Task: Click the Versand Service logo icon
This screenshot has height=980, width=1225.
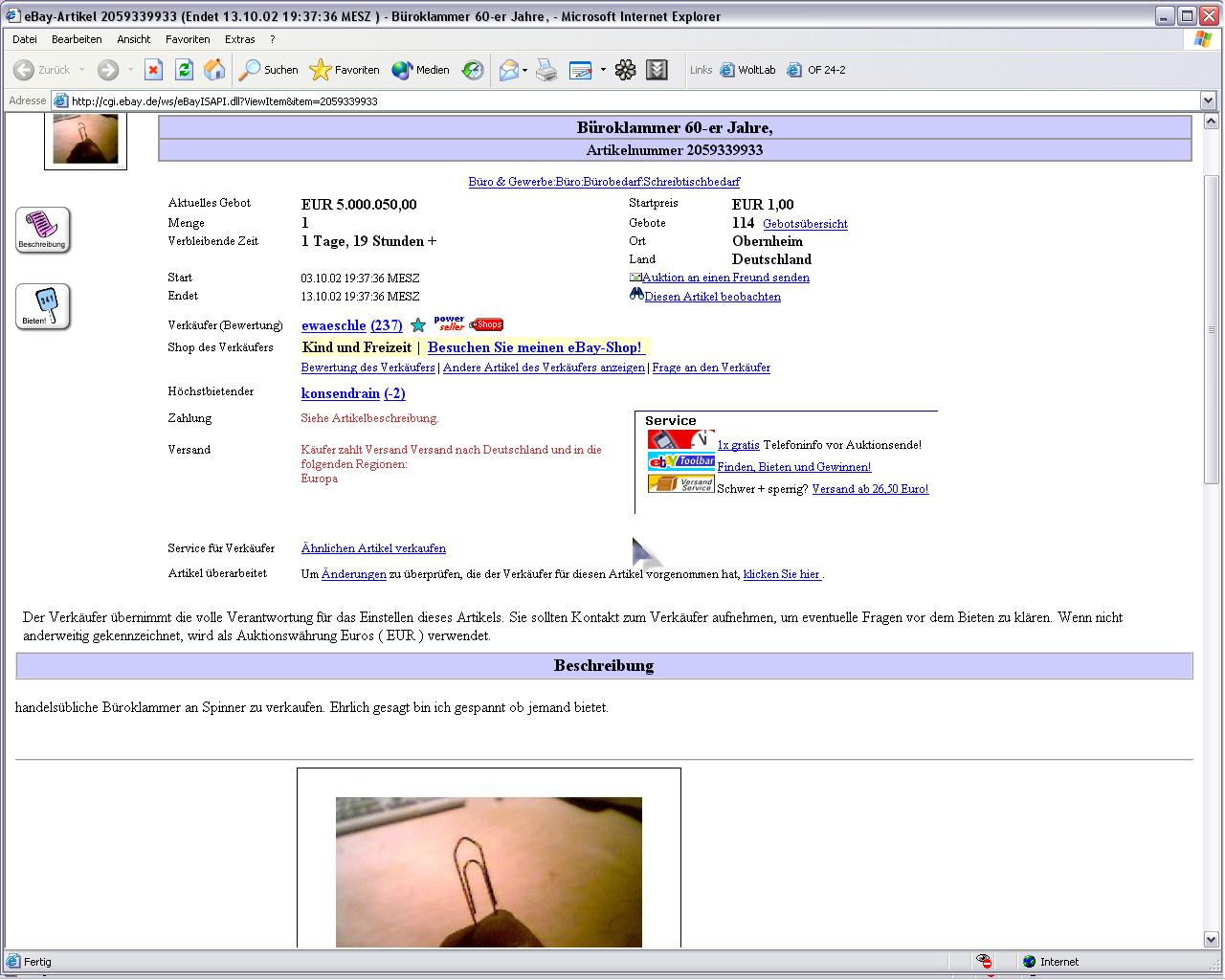Action: (x=680, y=483)
